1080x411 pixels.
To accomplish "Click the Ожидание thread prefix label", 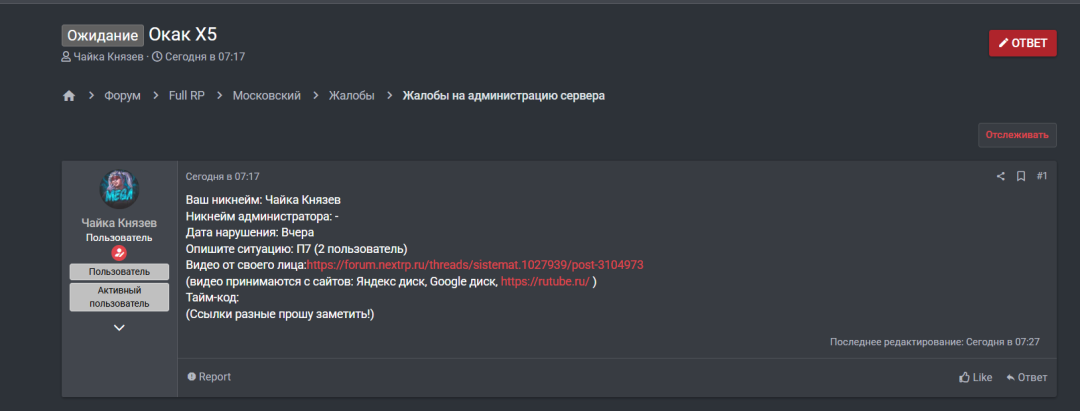I will (x=102, y=36).
